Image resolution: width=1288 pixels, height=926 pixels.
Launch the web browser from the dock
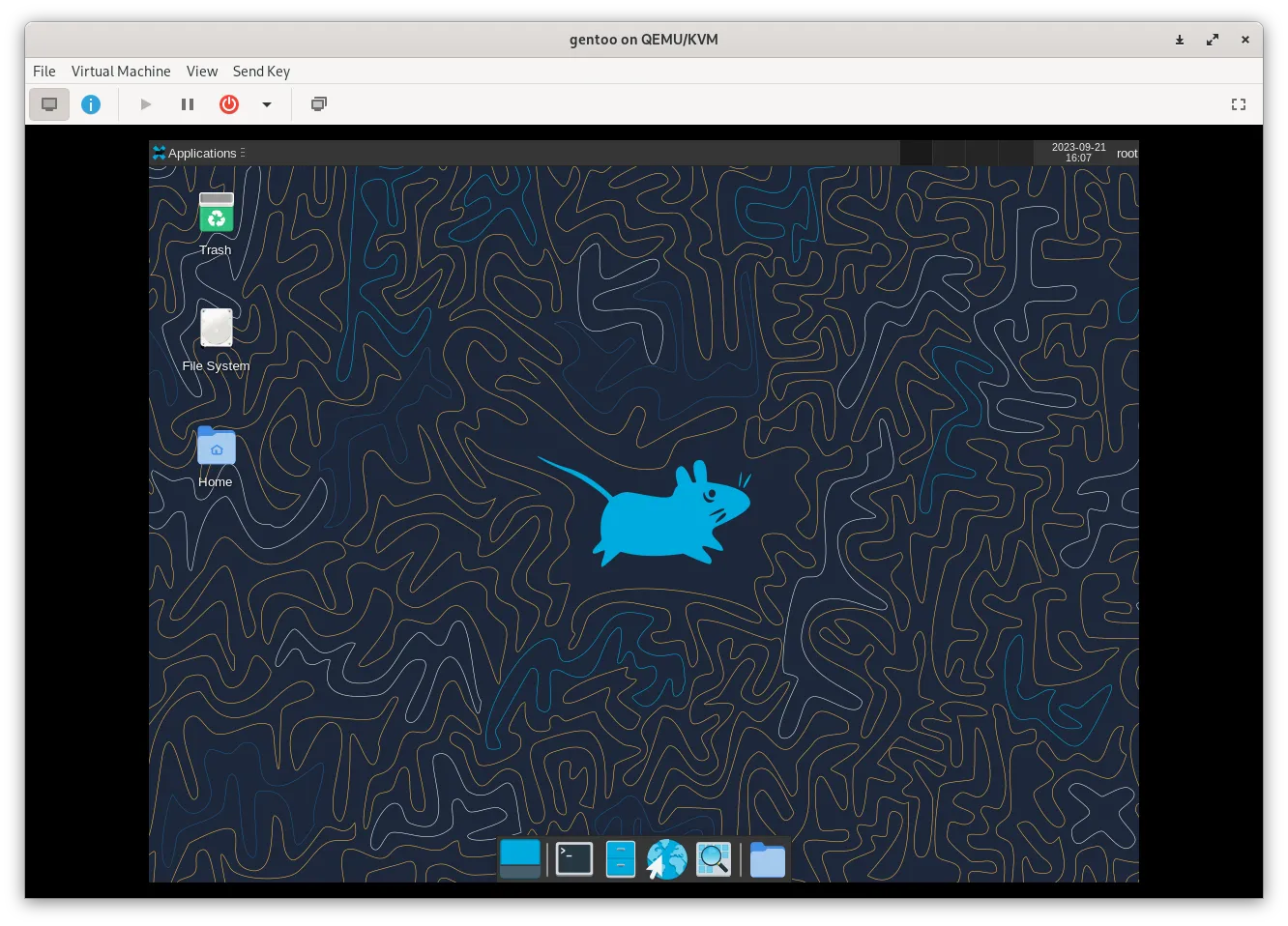666,858
